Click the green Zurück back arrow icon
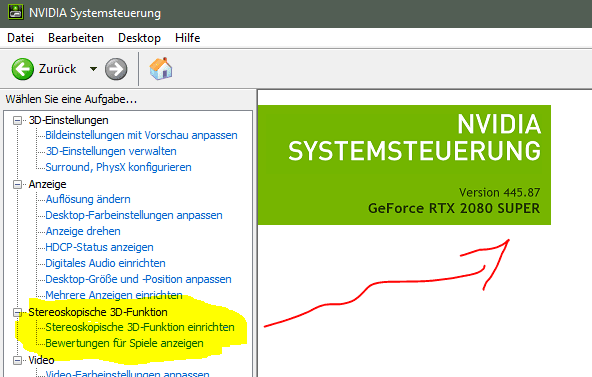The image size is (592, 377). [23, 69]
